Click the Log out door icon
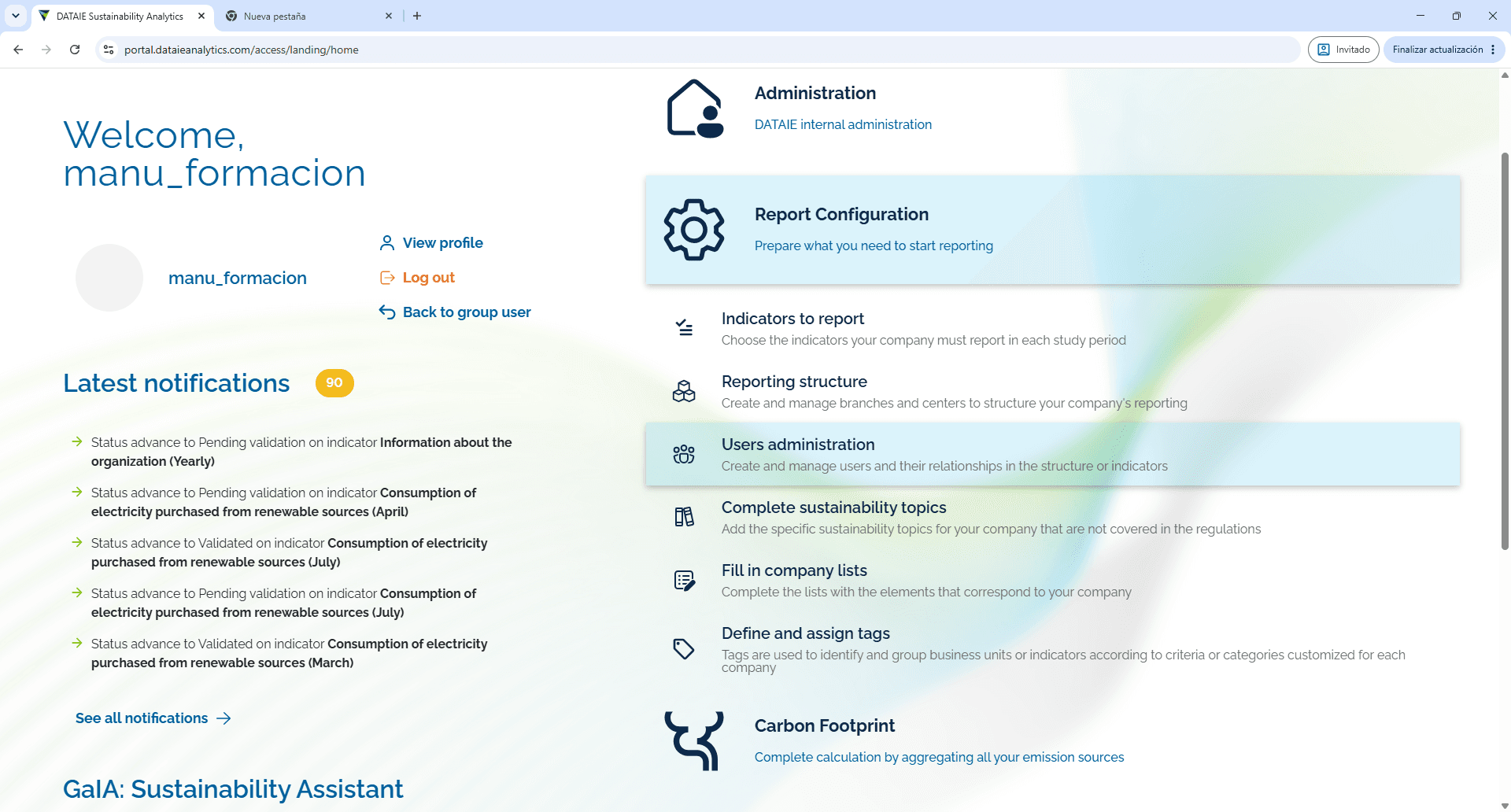 tap(387, 278)
